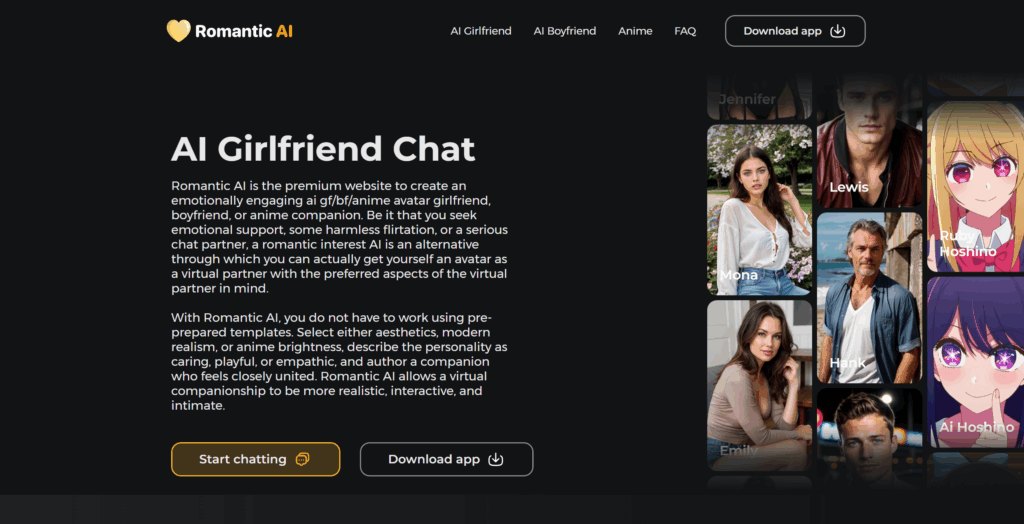The image size is (1024, 524).
Task: Select the Mona character card
Action: pyautogui.click(x=760, y=210)
